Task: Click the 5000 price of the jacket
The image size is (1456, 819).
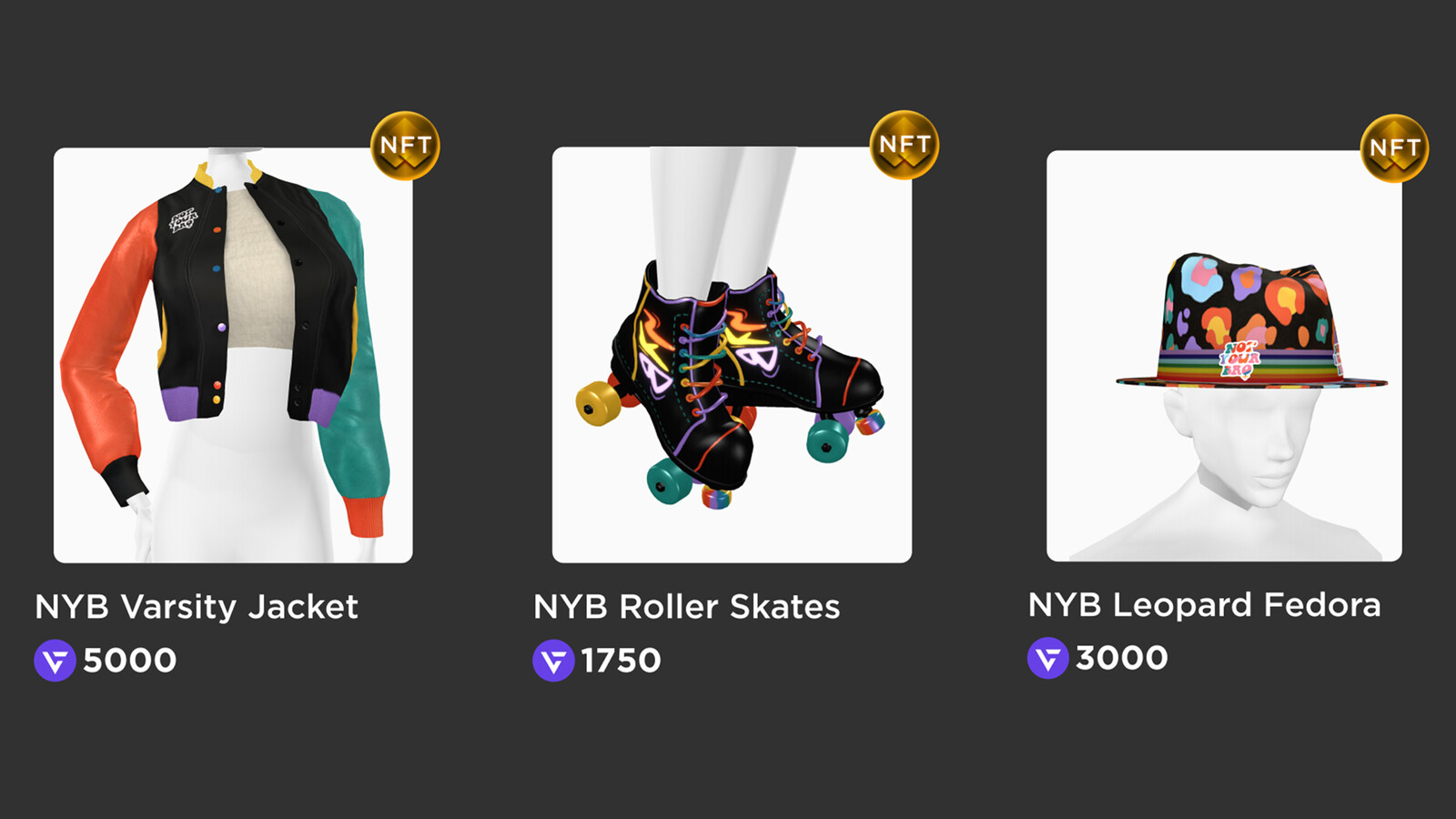Action: (129, 661)
